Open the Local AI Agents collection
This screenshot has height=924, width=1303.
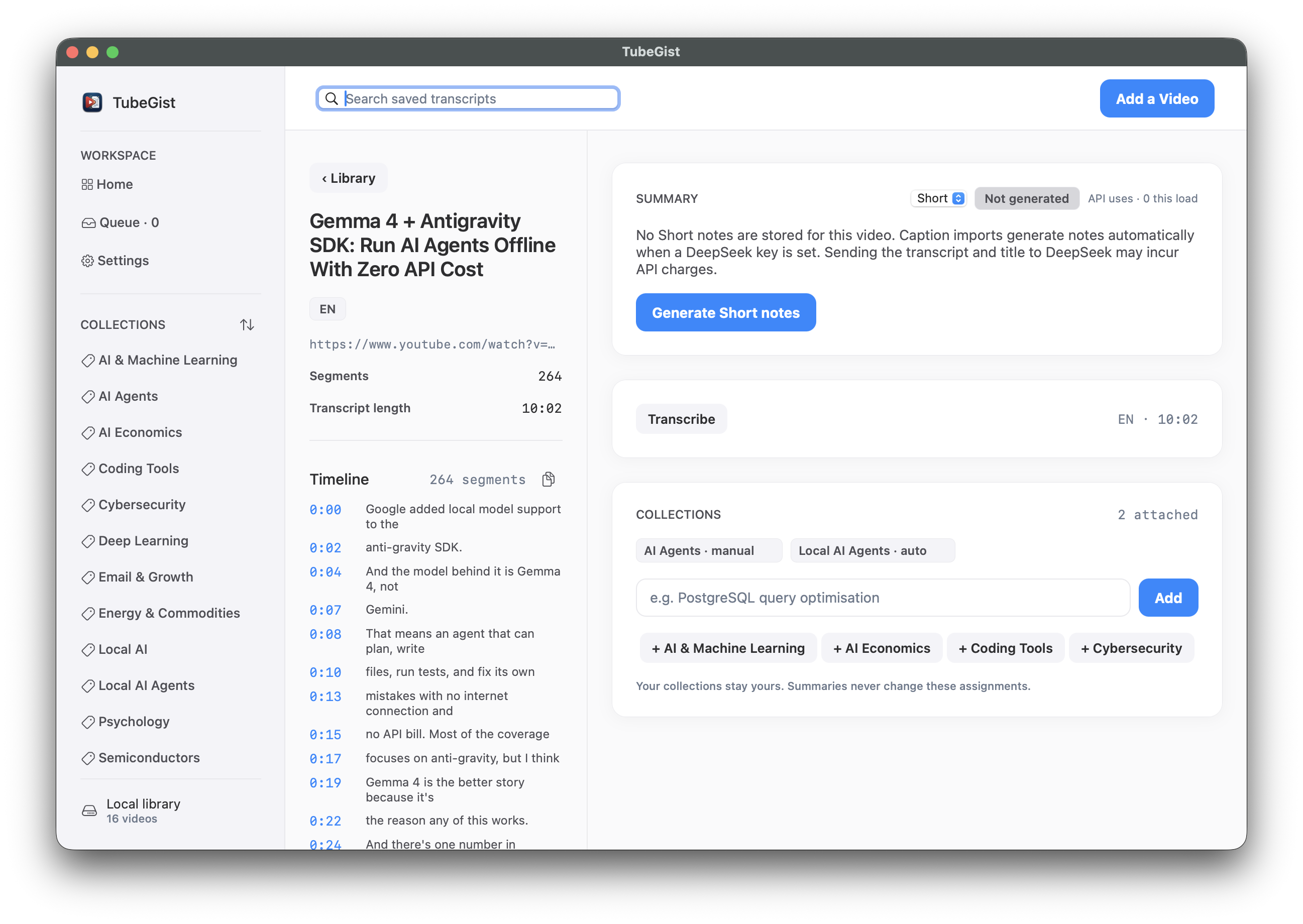click(138, 685)
